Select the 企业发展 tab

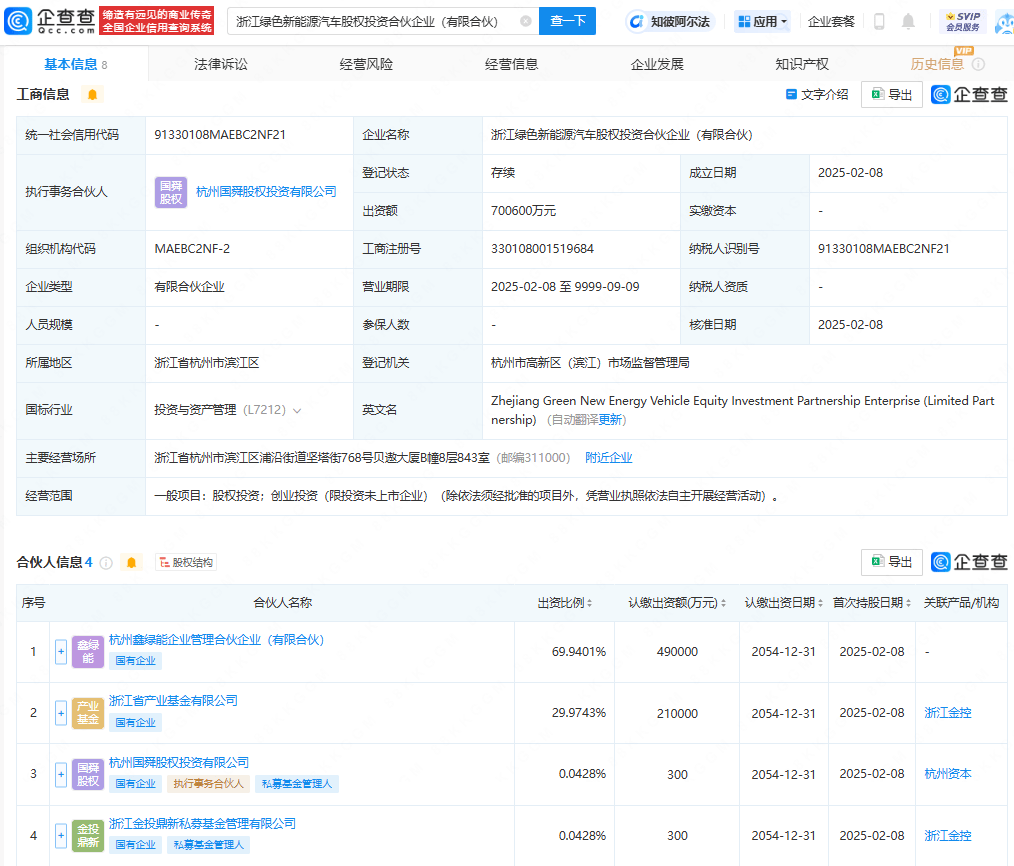pos(657,64)
